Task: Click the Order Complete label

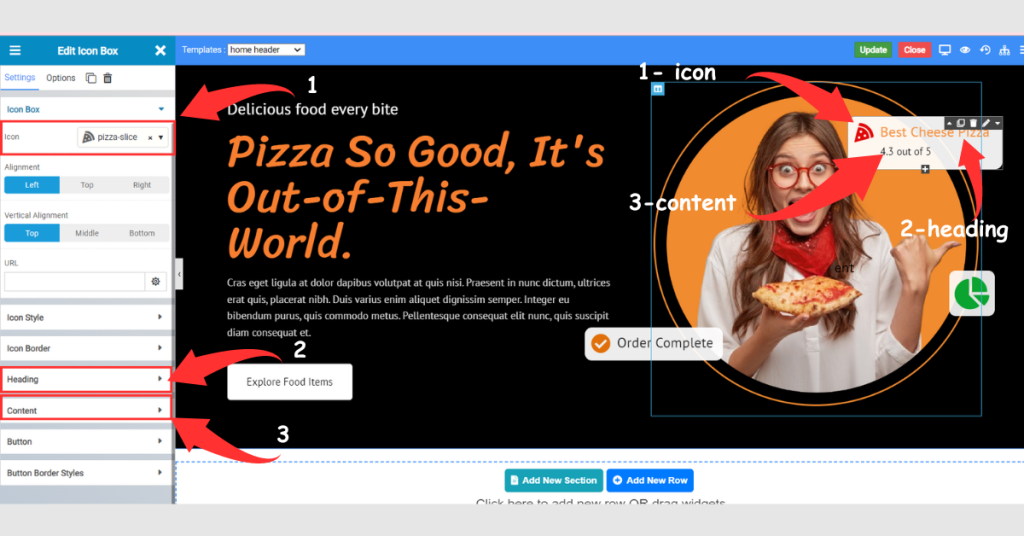Action: 665,343
